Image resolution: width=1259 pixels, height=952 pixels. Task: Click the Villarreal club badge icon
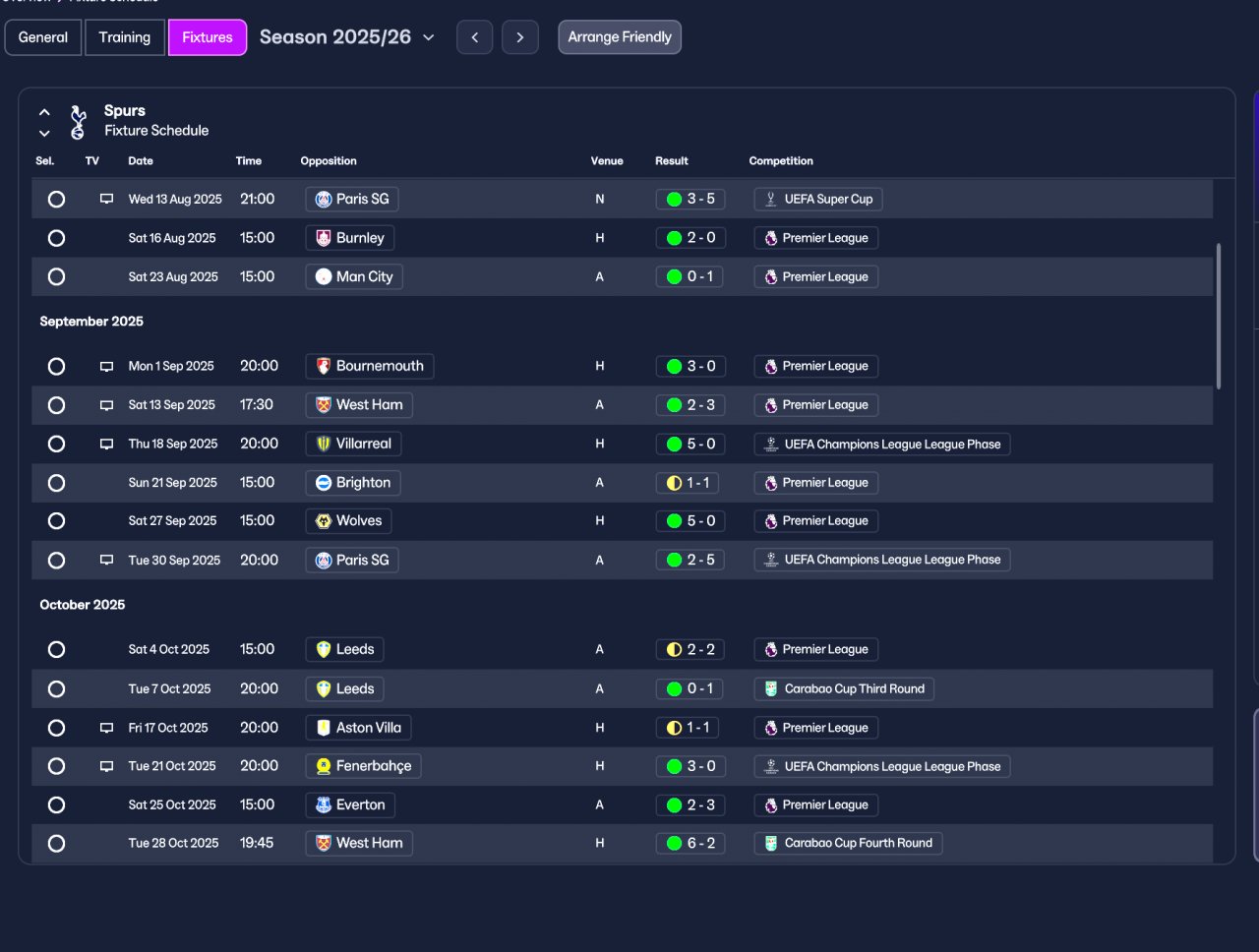click(324, 445)
